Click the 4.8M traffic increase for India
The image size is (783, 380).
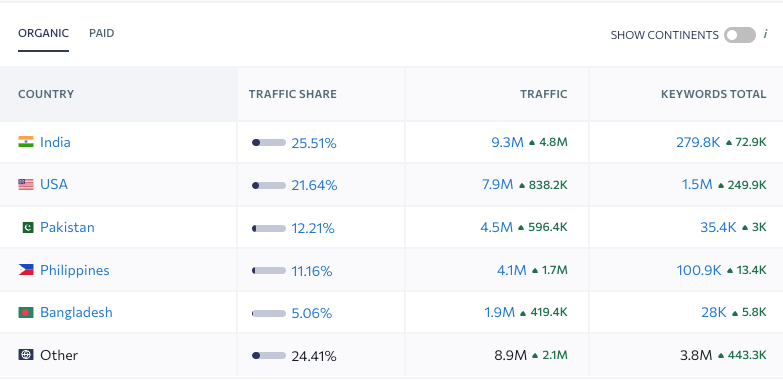(548, 142)
